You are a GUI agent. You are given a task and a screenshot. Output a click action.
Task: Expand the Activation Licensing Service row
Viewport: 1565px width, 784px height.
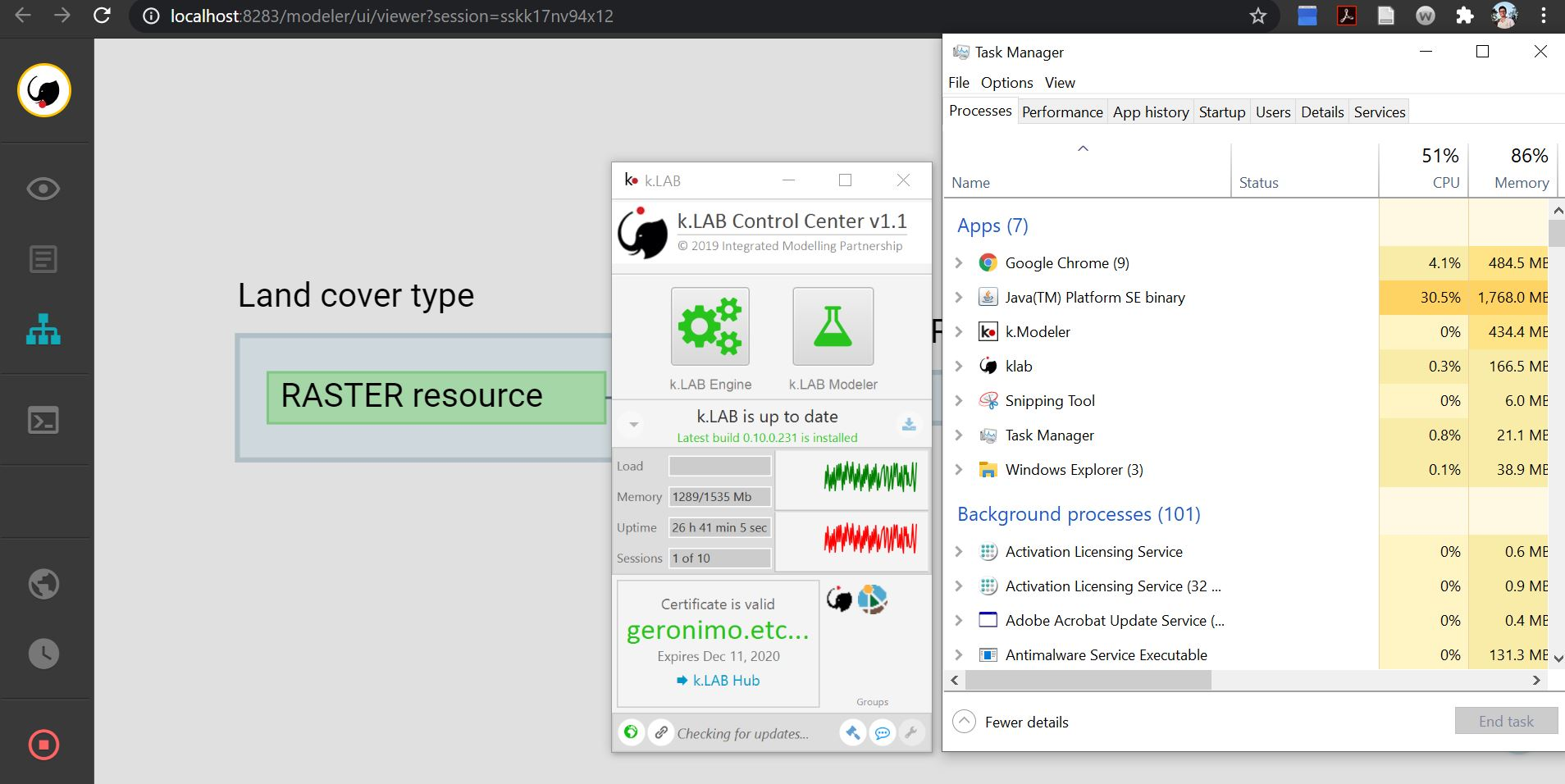pyautogui.click(x=958, y=551)
